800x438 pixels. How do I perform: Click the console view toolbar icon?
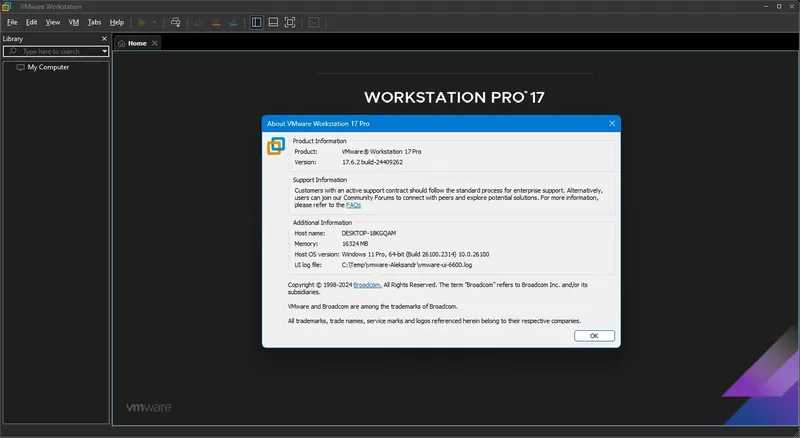[314, 22]
